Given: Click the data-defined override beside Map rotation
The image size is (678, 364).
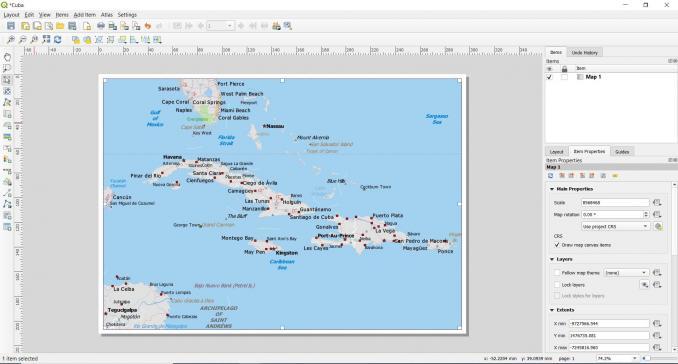Looking at the screenshot, I should click(657, 214).
